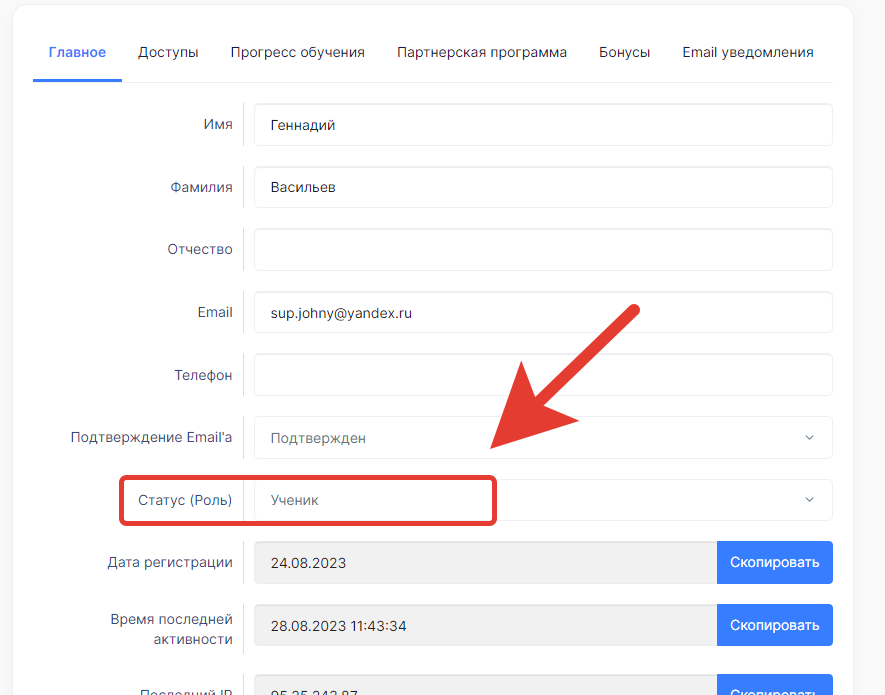Open the Бонусы tab
Viewport: 885px width, 695px height.
[624, 52]
